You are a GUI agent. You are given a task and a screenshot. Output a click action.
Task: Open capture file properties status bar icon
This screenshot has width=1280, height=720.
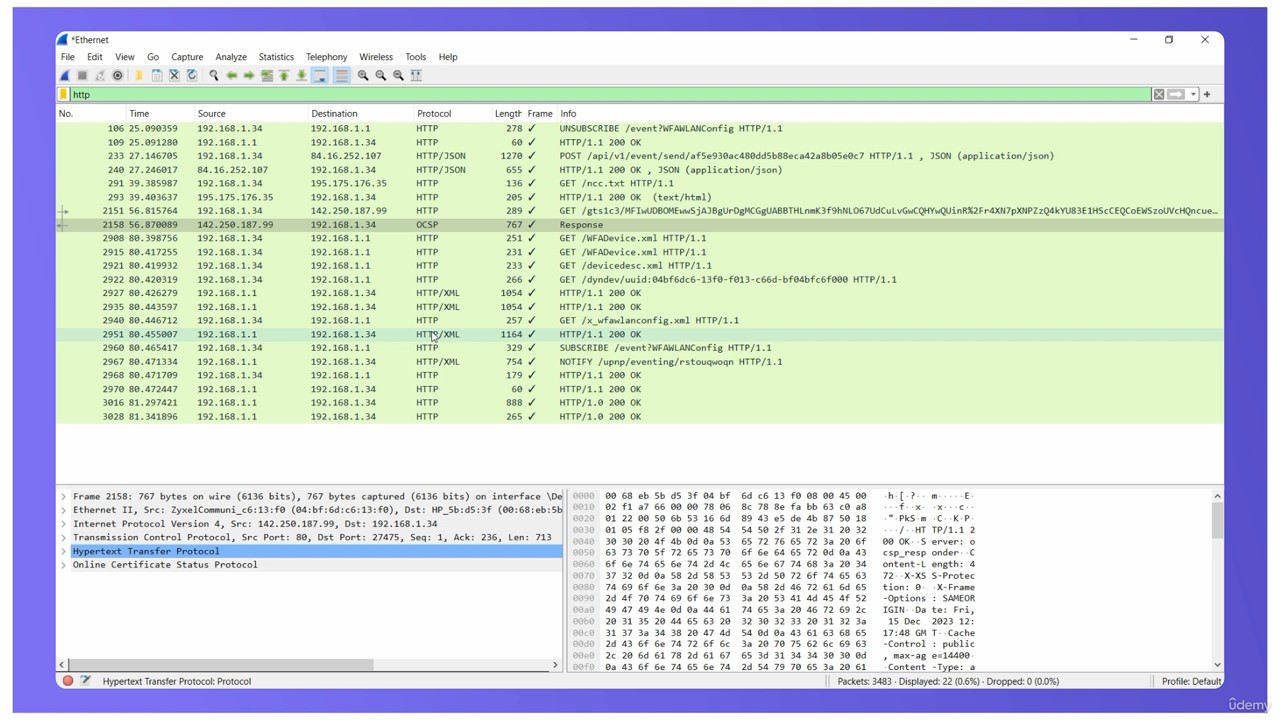(x=86, y=681)
